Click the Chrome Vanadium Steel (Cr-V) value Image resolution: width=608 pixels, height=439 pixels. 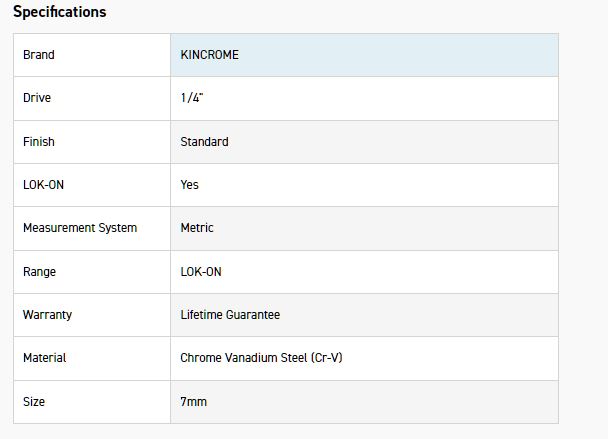coord(261,358)
